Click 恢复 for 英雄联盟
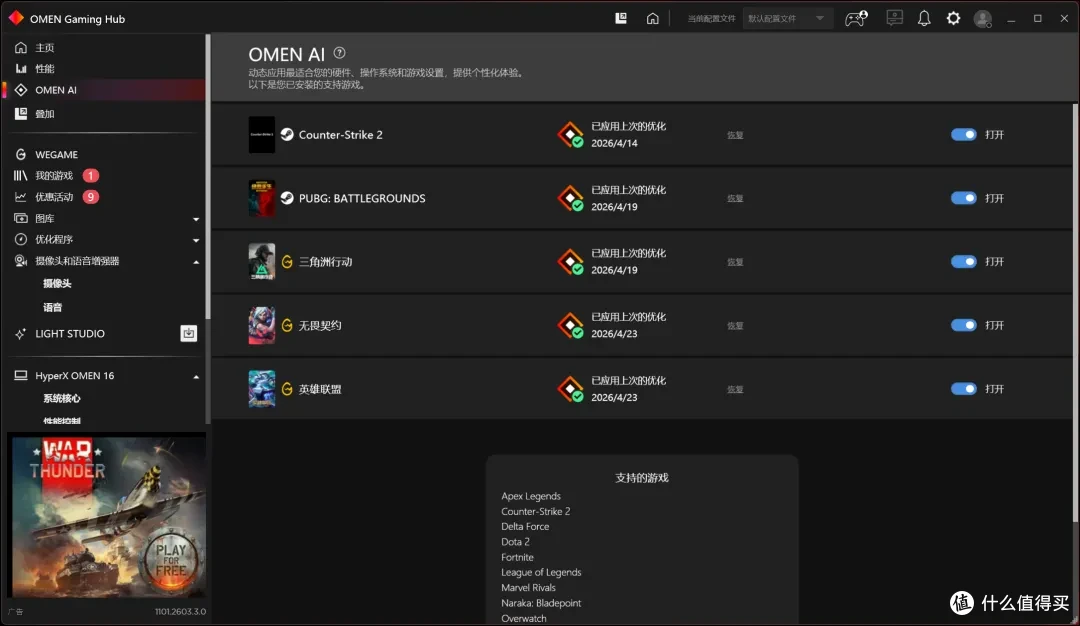Viewport: 1080px width, 626px height. coord(735,389)
